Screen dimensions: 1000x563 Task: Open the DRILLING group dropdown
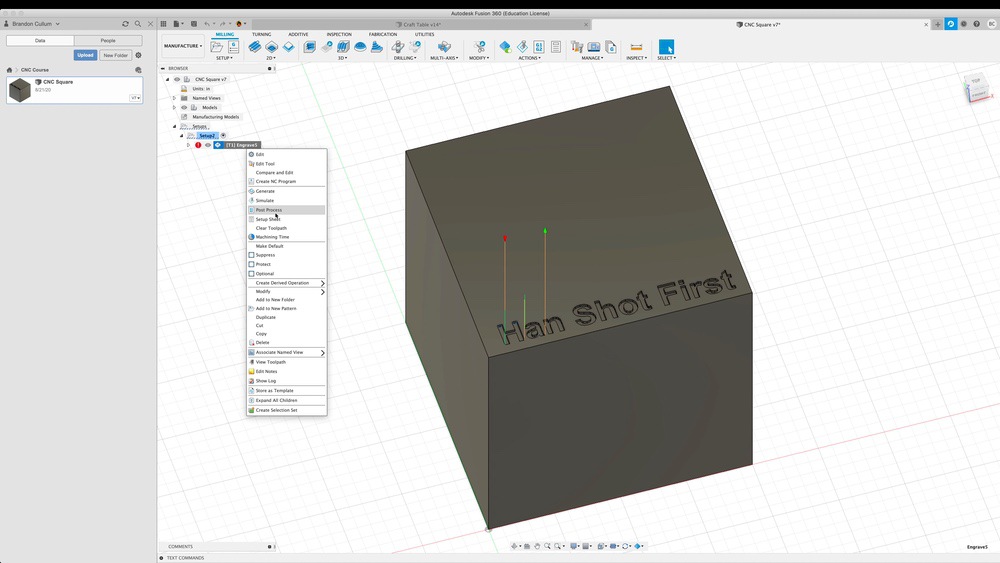(x=405, y=58)
